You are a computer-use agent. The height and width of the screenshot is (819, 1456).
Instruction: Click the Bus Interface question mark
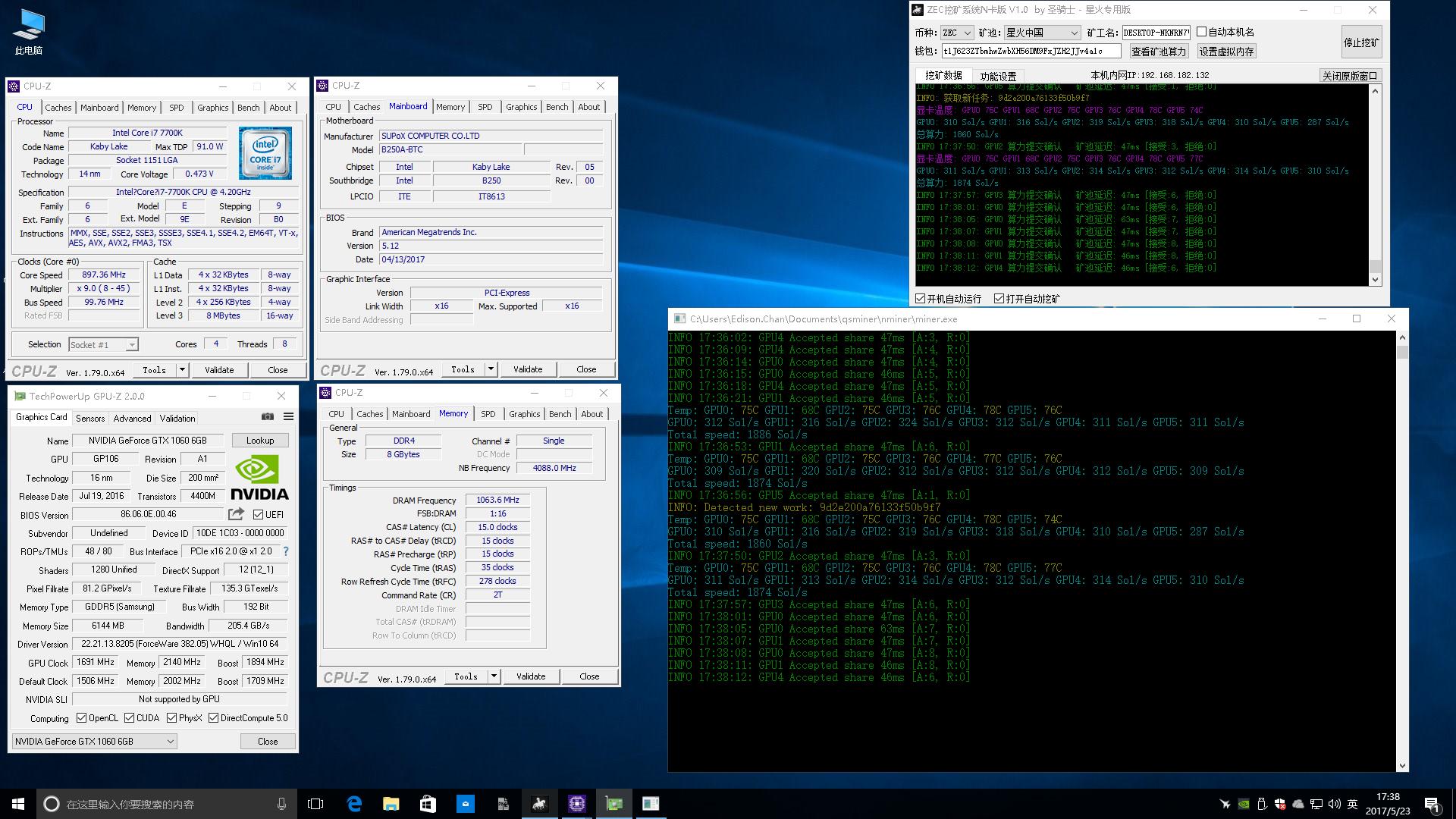(x=286, y=552)
